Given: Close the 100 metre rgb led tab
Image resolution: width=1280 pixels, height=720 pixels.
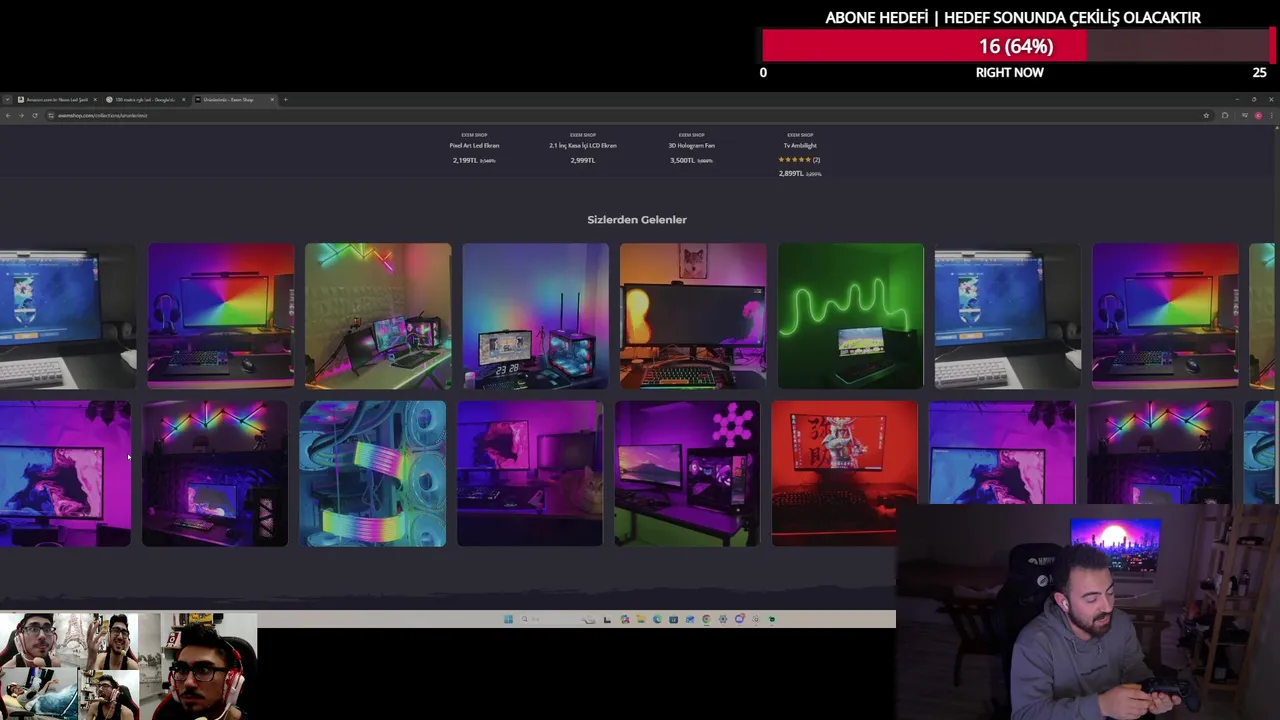Looking at the screenshot, I should coord(184,99).
